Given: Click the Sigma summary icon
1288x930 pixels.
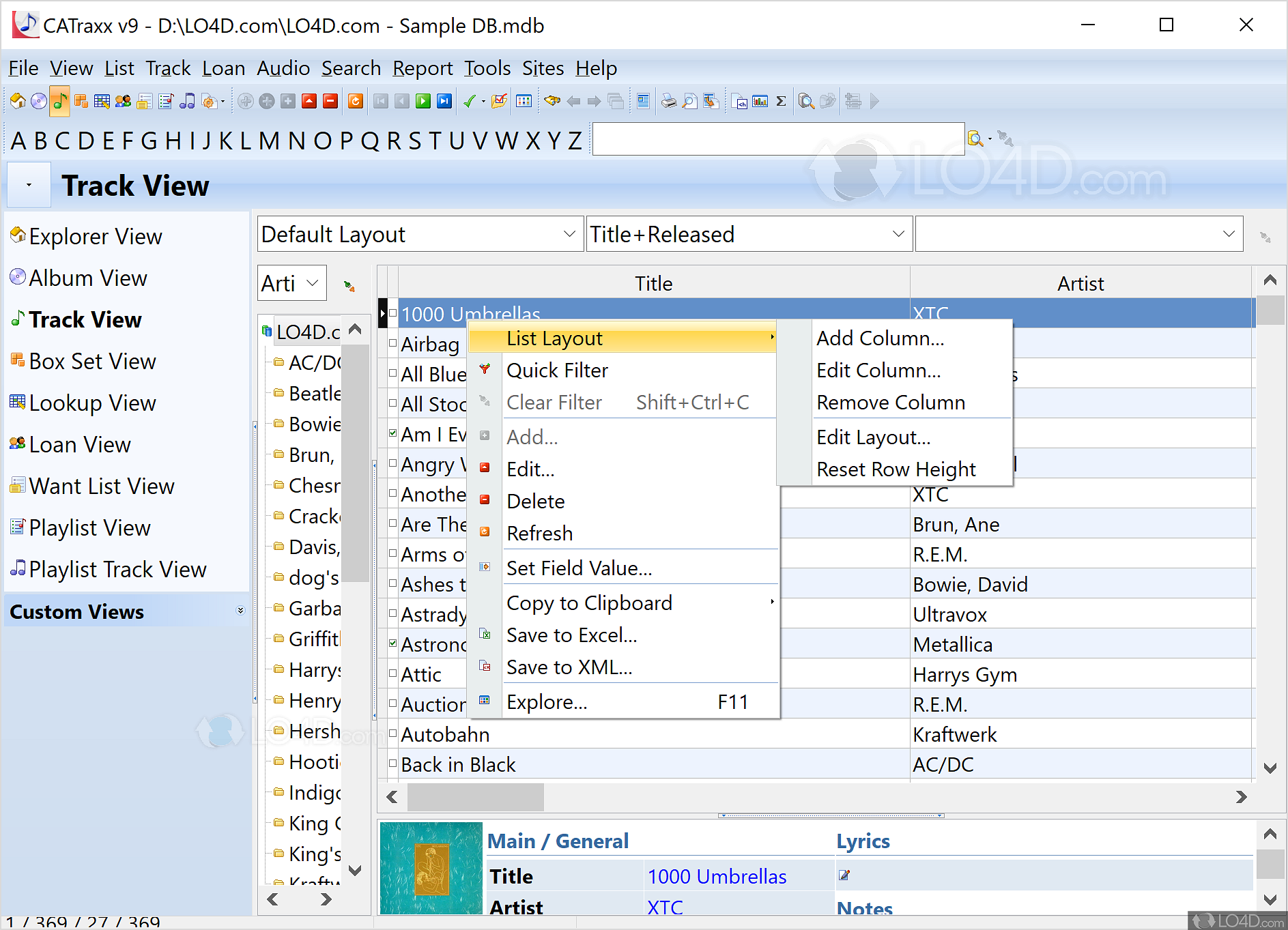Looking at the screenshot, I should click(x=781, y=102).
